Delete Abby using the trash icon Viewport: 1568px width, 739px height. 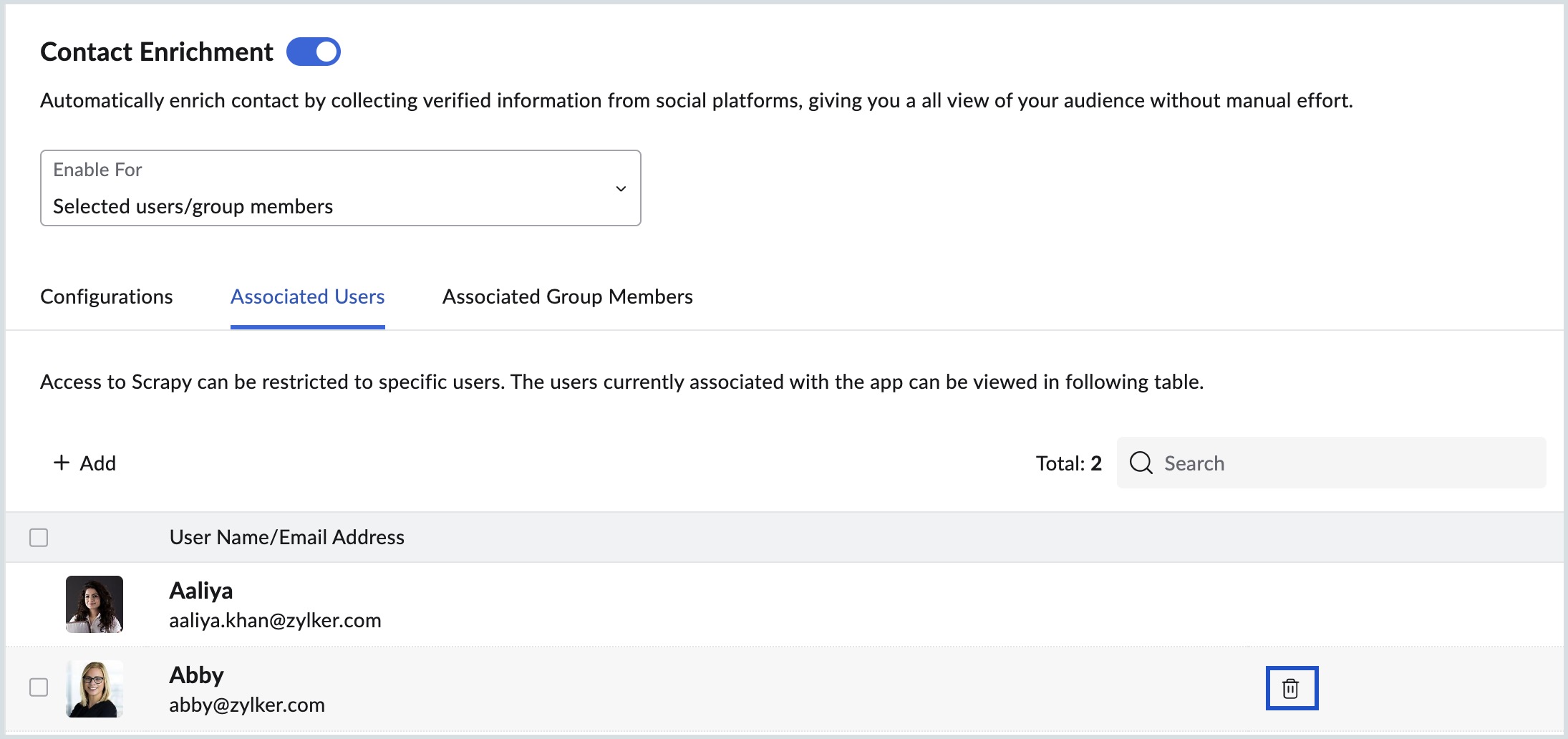pos(1291,688)
